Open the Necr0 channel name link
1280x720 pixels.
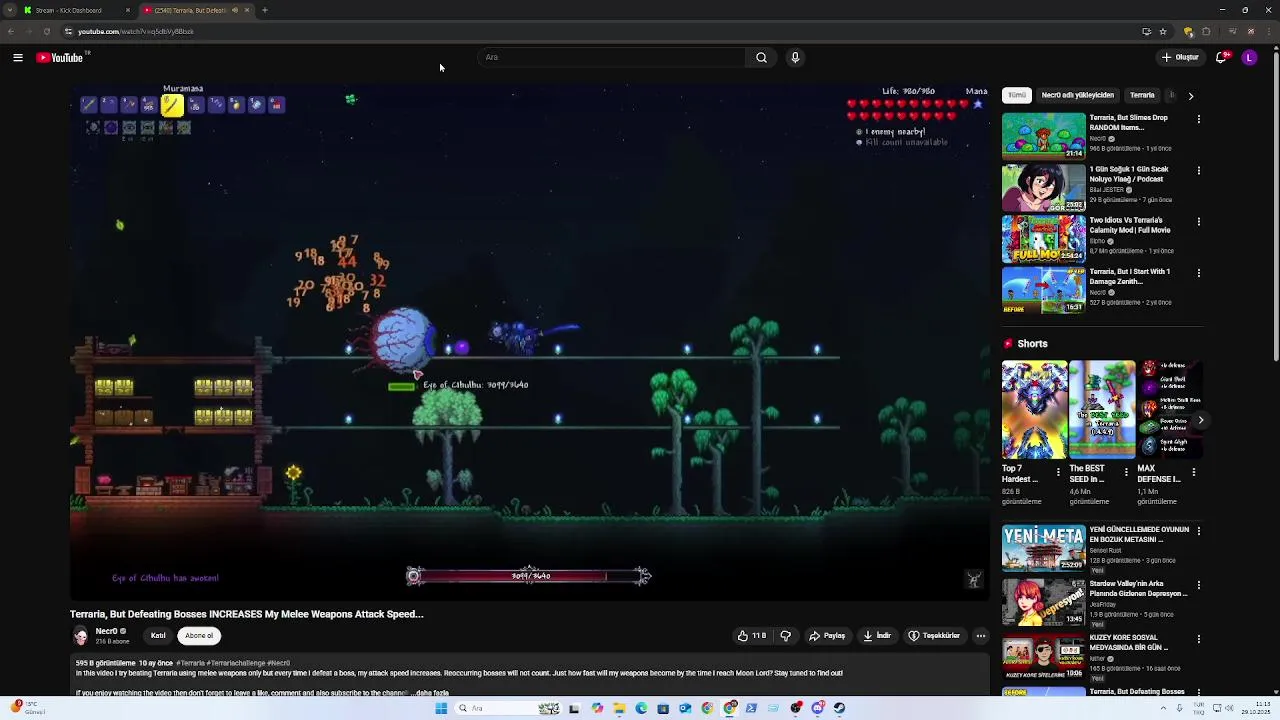(106, 632)
